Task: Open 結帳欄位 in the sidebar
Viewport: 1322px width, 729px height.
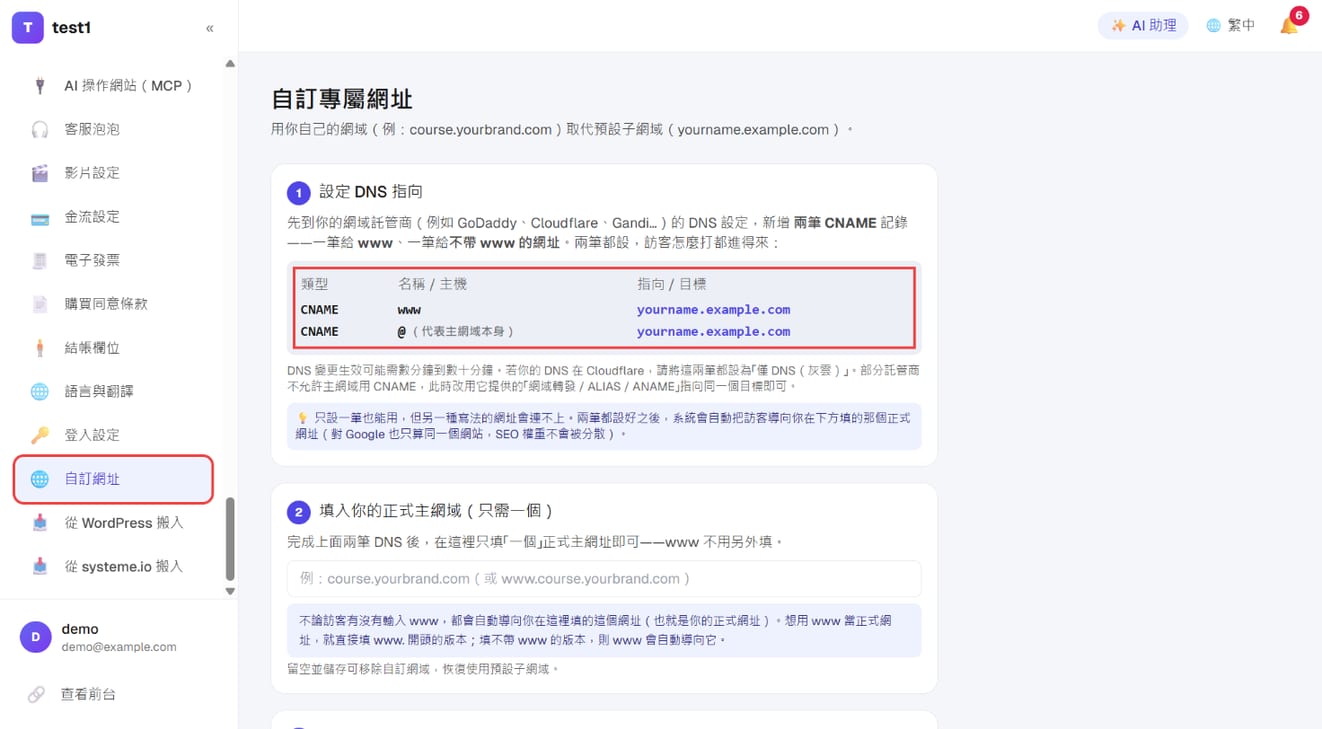Action: [113, 348]
